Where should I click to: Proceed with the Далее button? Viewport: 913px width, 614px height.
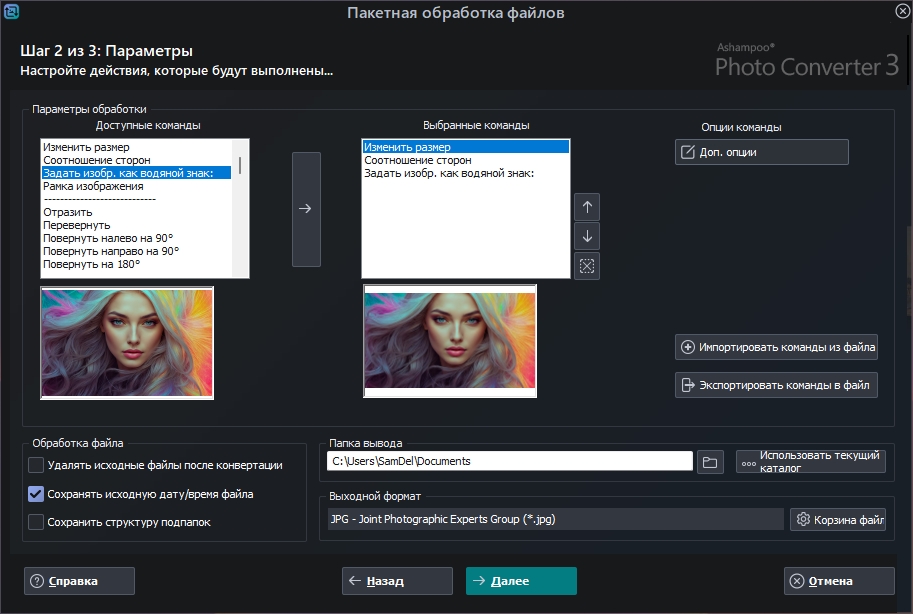click(x=520, y=581)
